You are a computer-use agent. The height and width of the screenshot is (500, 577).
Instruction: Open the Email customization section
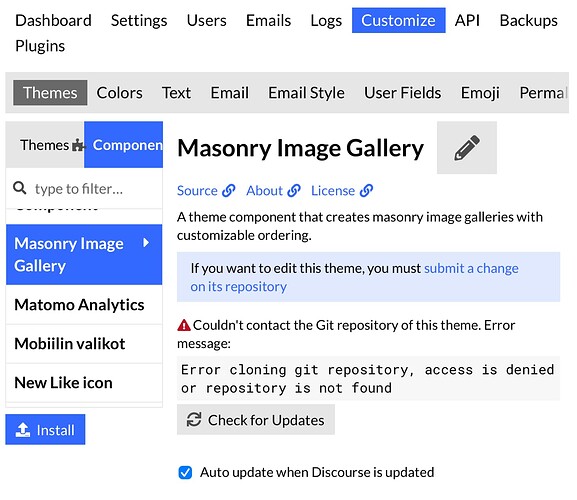coord(230,93)
